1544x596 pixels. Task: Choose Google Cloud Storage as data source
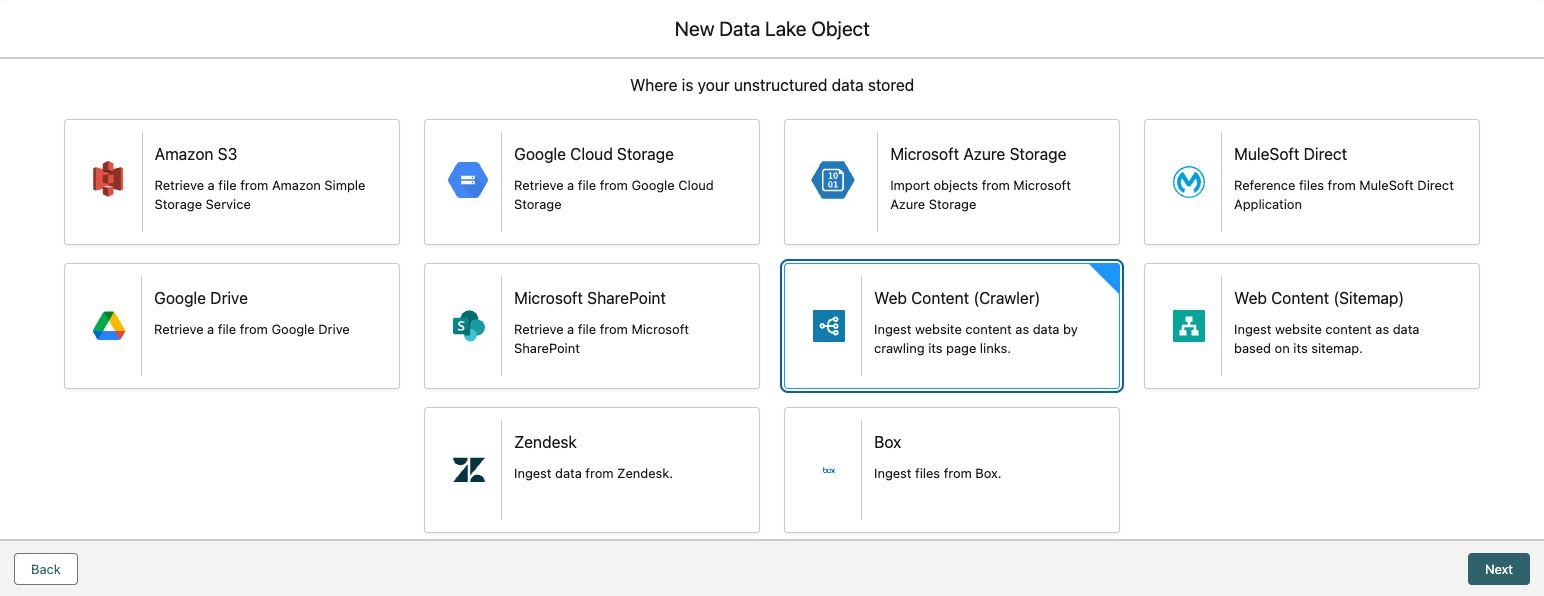click(593, 154)
